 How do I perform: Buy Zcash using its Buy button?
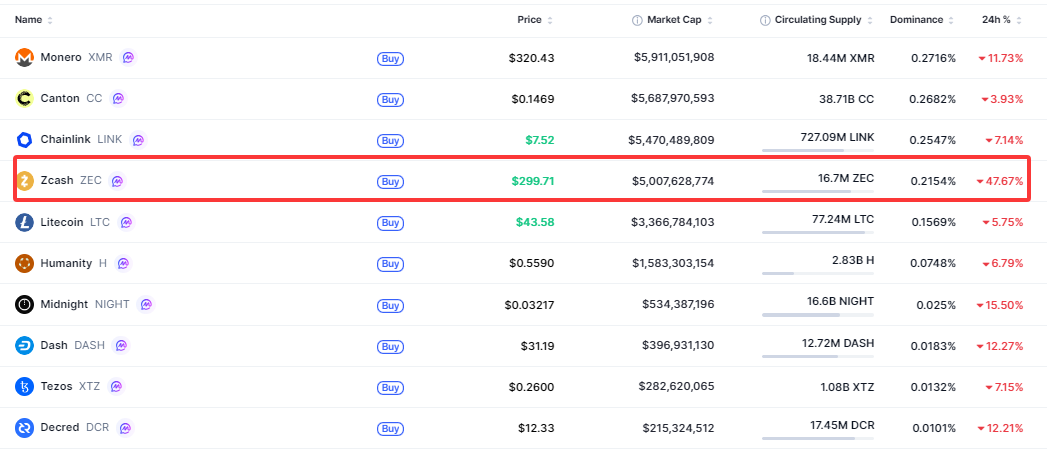tap(390, 182)
